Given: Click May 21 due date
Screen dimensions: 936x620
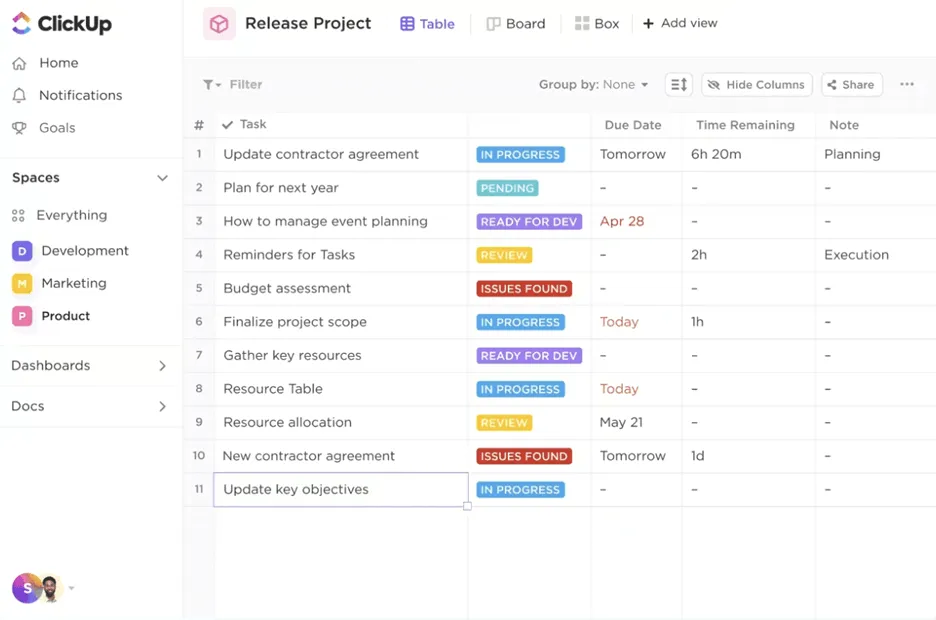Looking at the screenshot, I should (621, 422).
